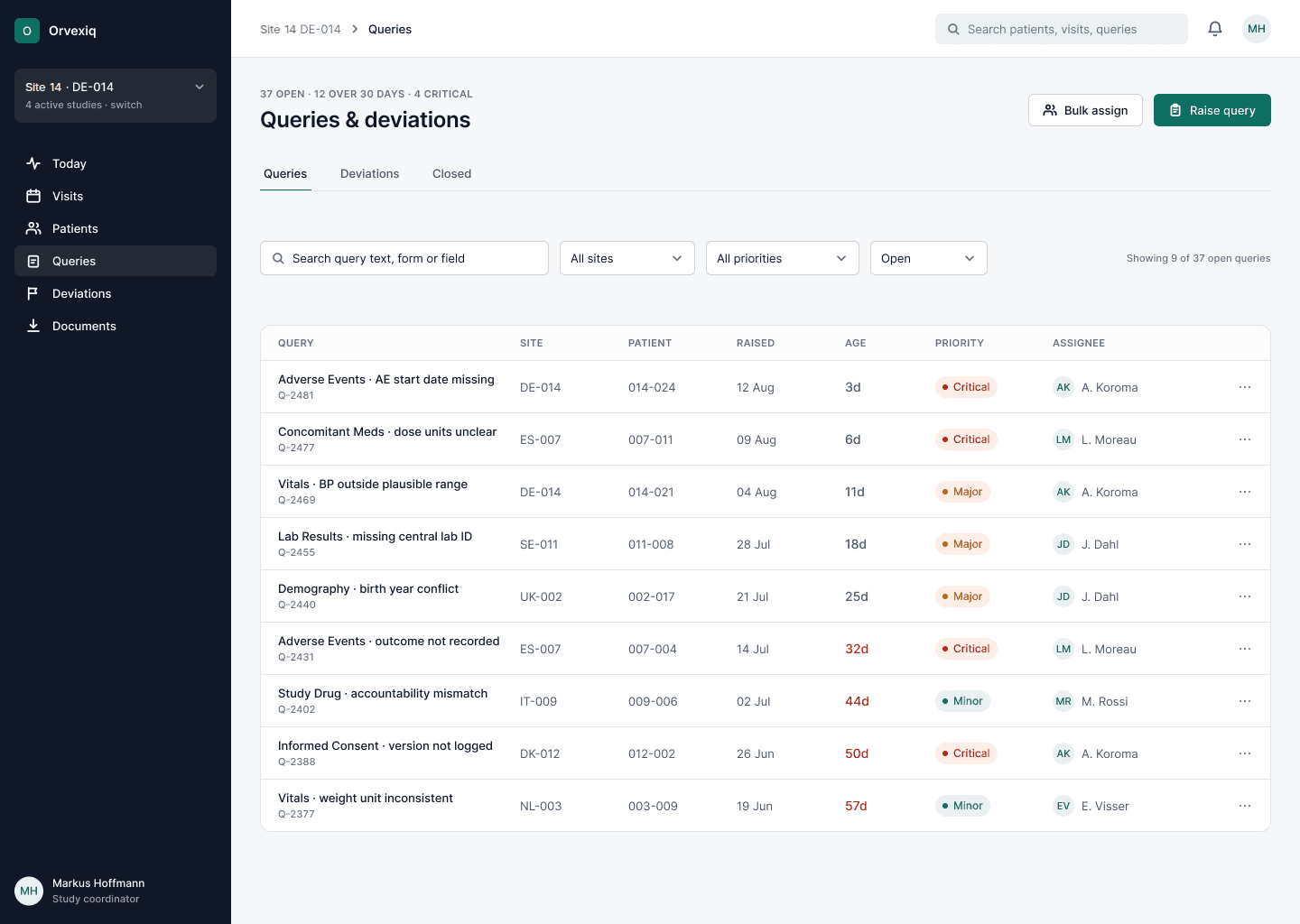This screenshot has width=1300, height=924.
Task: Click LM avatar in Q-2477 row
Action: pos(1063,439)
